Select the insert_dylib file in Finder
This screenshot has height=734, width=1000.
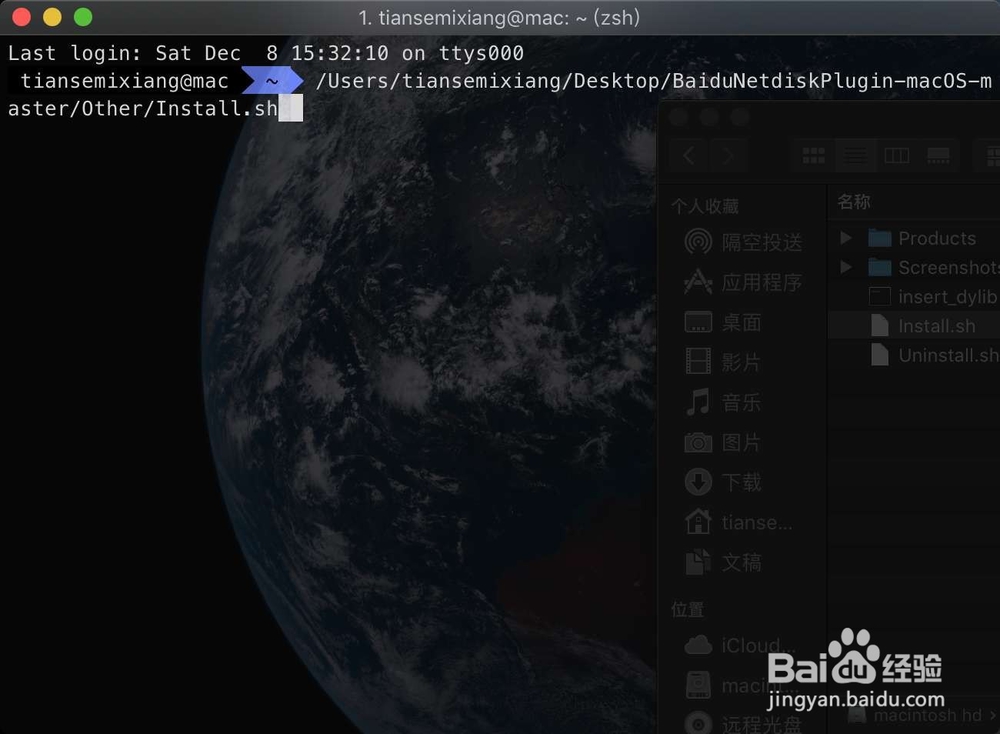click(x=914, y=297)
